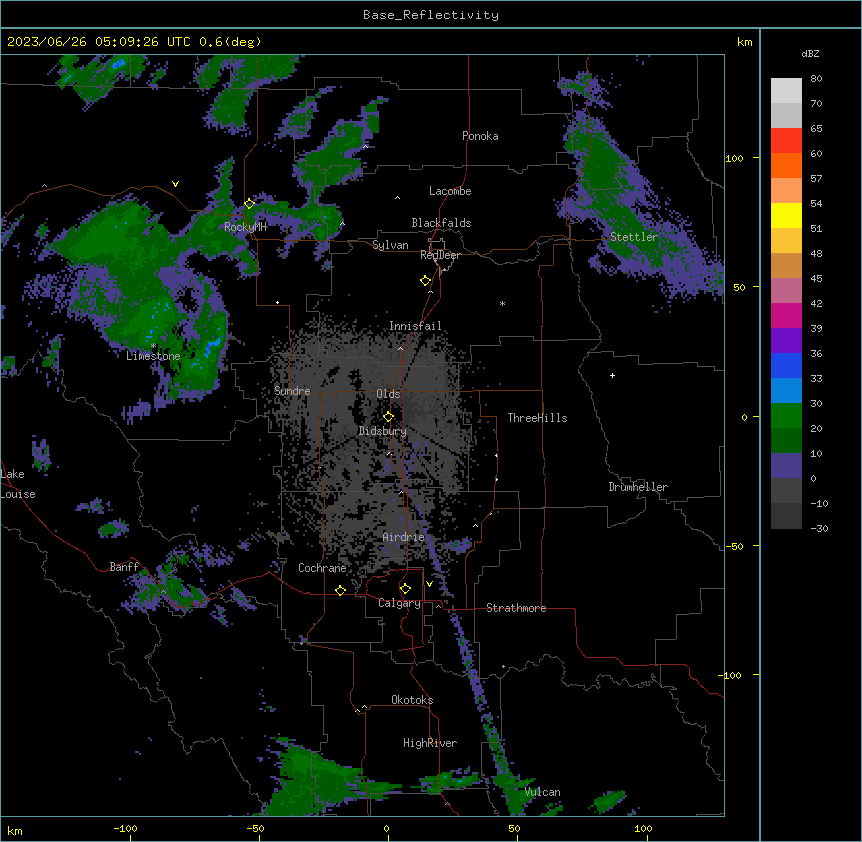
Task: Click the white plus marker north of Drumheller
Action: click(612, 375)
